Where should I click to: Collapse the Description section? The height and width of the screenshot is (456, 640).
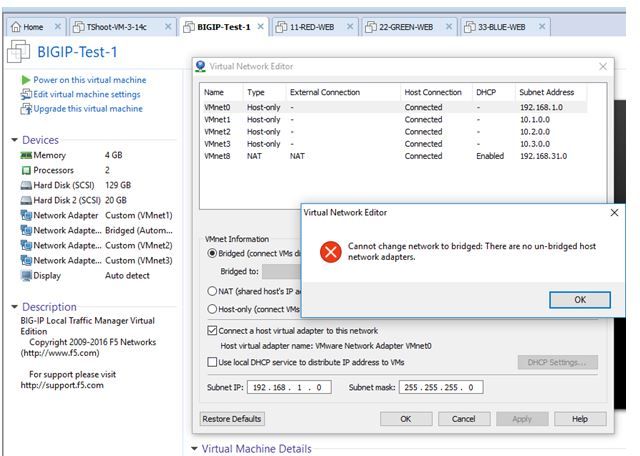(15, 307)
